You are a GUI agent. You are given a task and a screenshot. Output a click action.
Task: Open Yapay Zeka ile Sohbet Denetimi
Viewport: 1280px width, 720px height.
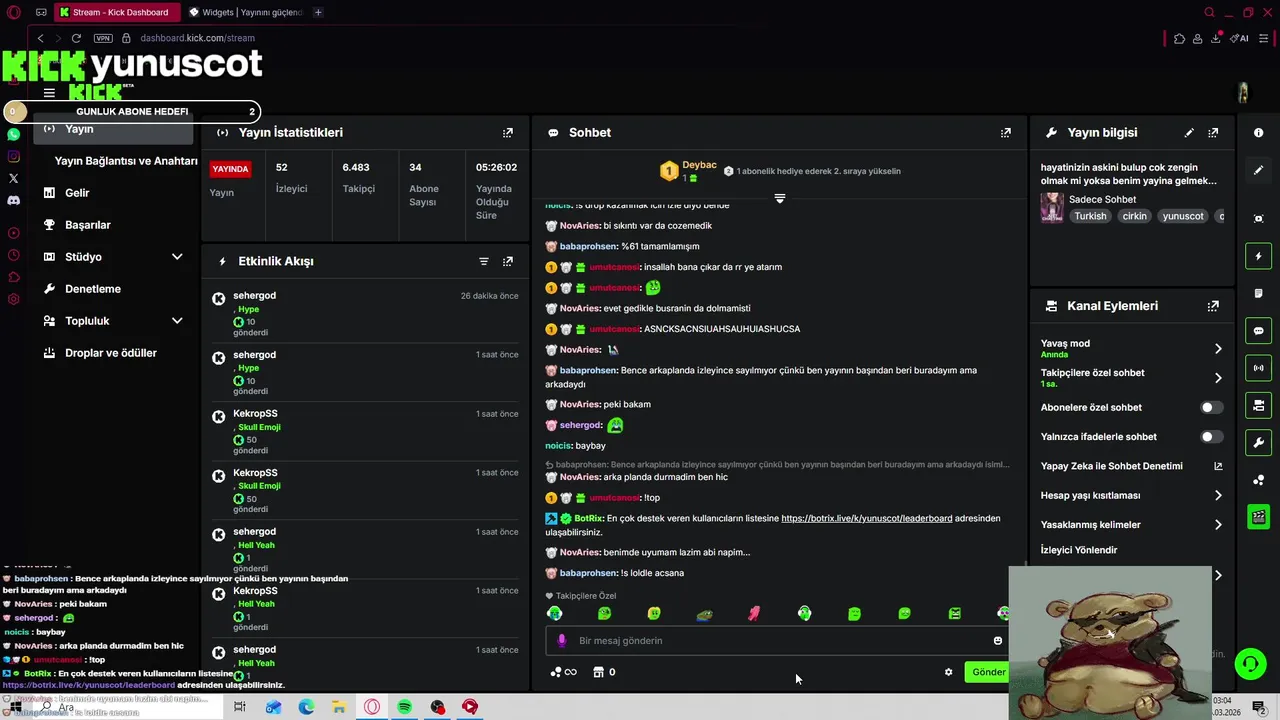click(x=1131, y=466)
